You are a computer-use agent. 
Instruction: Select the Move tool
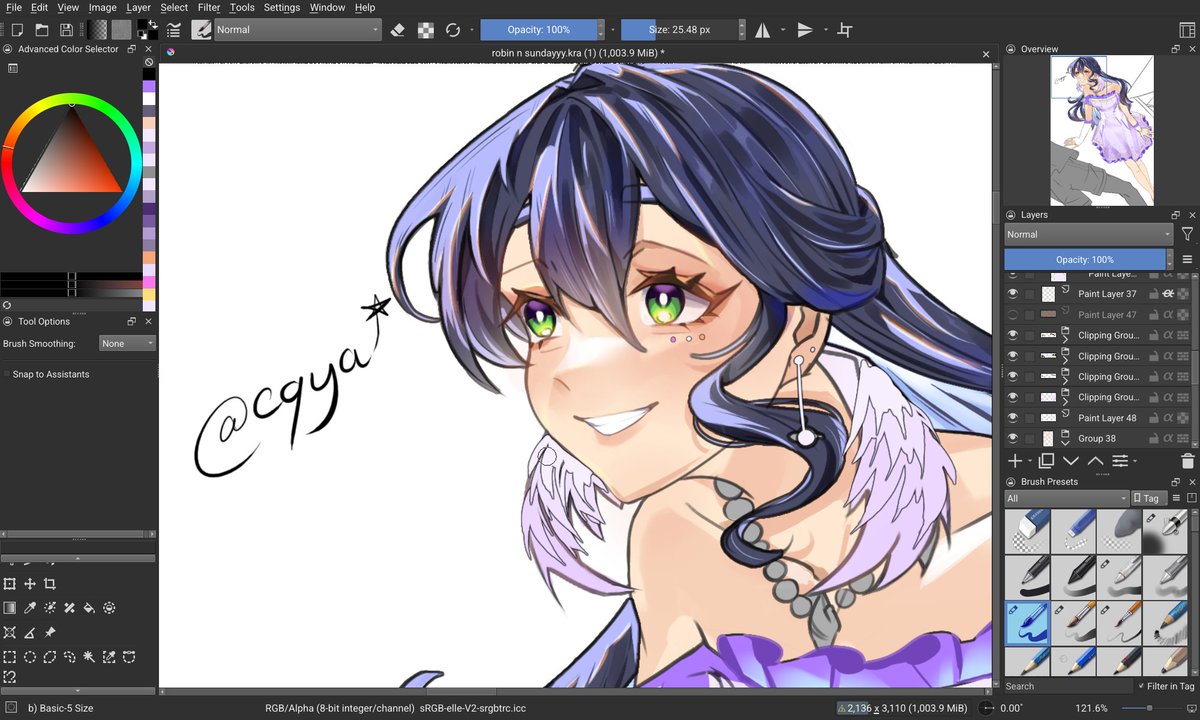(30, 584)
